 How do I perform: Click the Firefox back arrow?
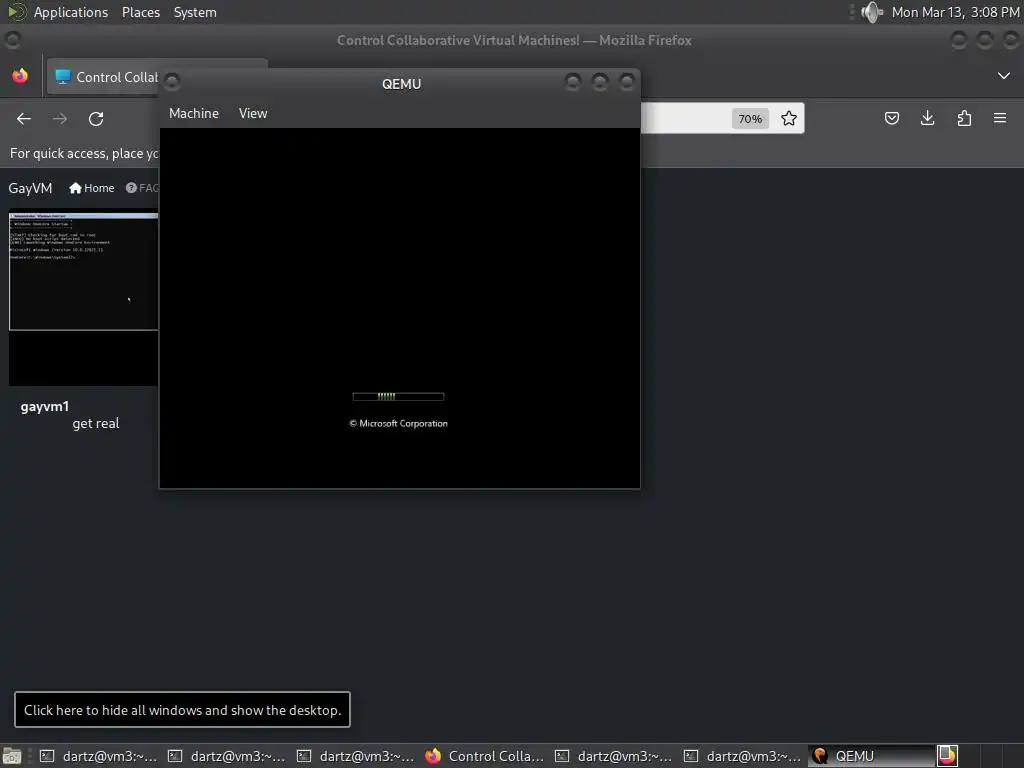click(24, 118)
